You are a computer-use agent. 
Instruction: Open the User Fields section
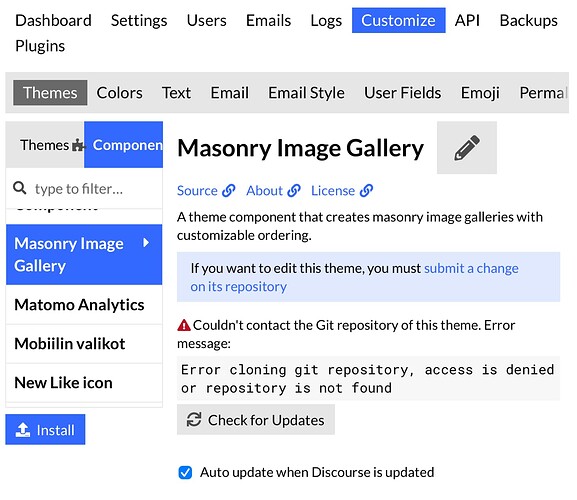click(x=403, y=93)
